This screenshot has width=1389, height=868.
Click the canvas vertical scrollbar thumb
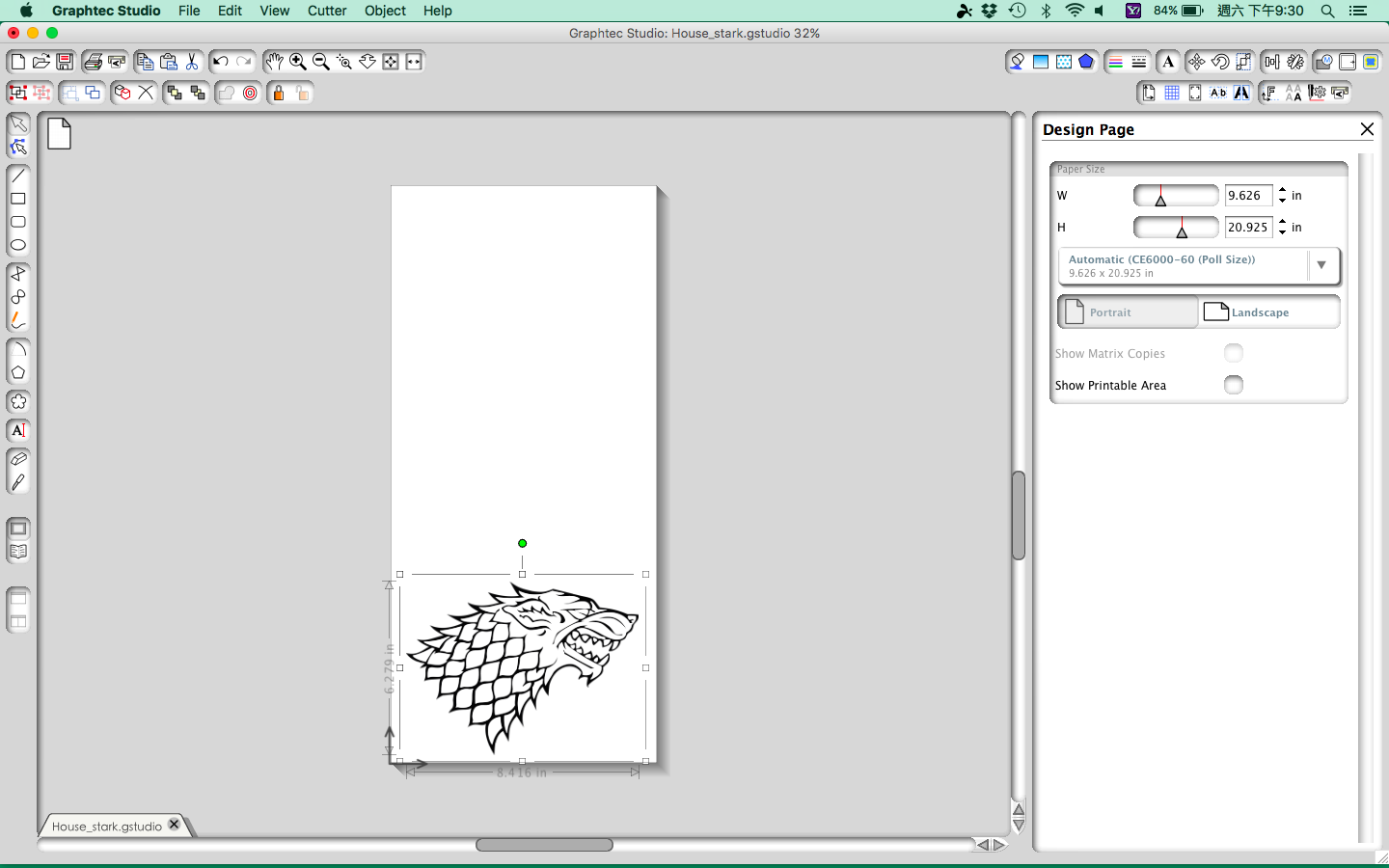(x=1019, y=515)
